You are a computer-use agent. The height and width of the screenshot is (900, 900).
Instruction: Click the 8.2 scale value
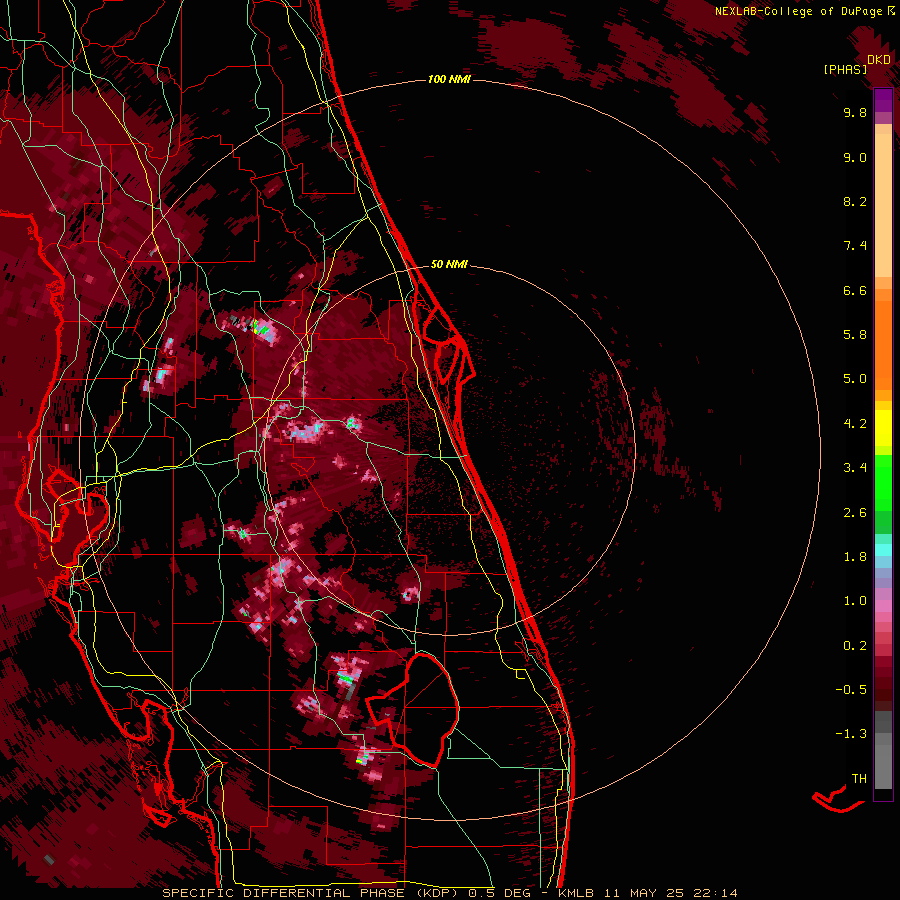tap(855, 201)
